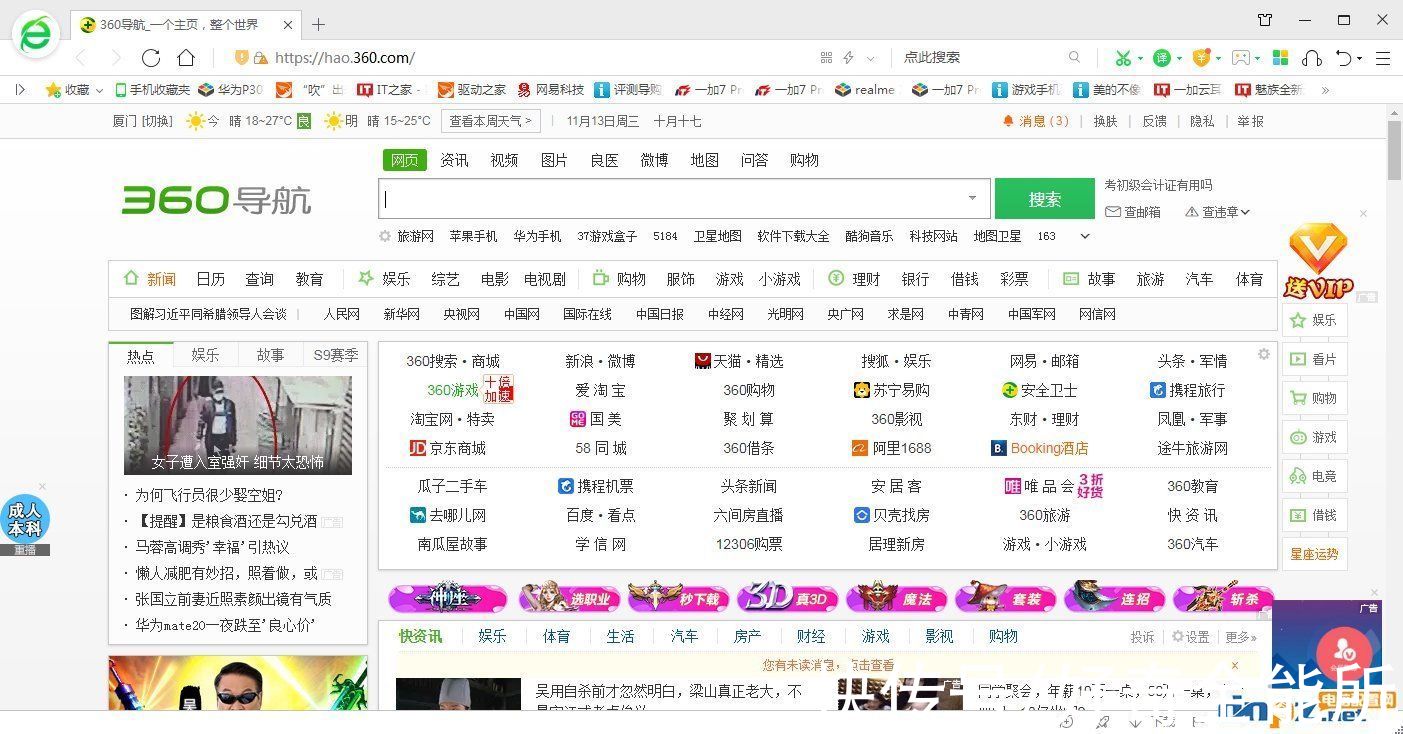Image resolution: width=1403 pixels, height=734 pixels.
Task: Click the headphones icon in toolbar
Action: click(x=1313, y=58)
